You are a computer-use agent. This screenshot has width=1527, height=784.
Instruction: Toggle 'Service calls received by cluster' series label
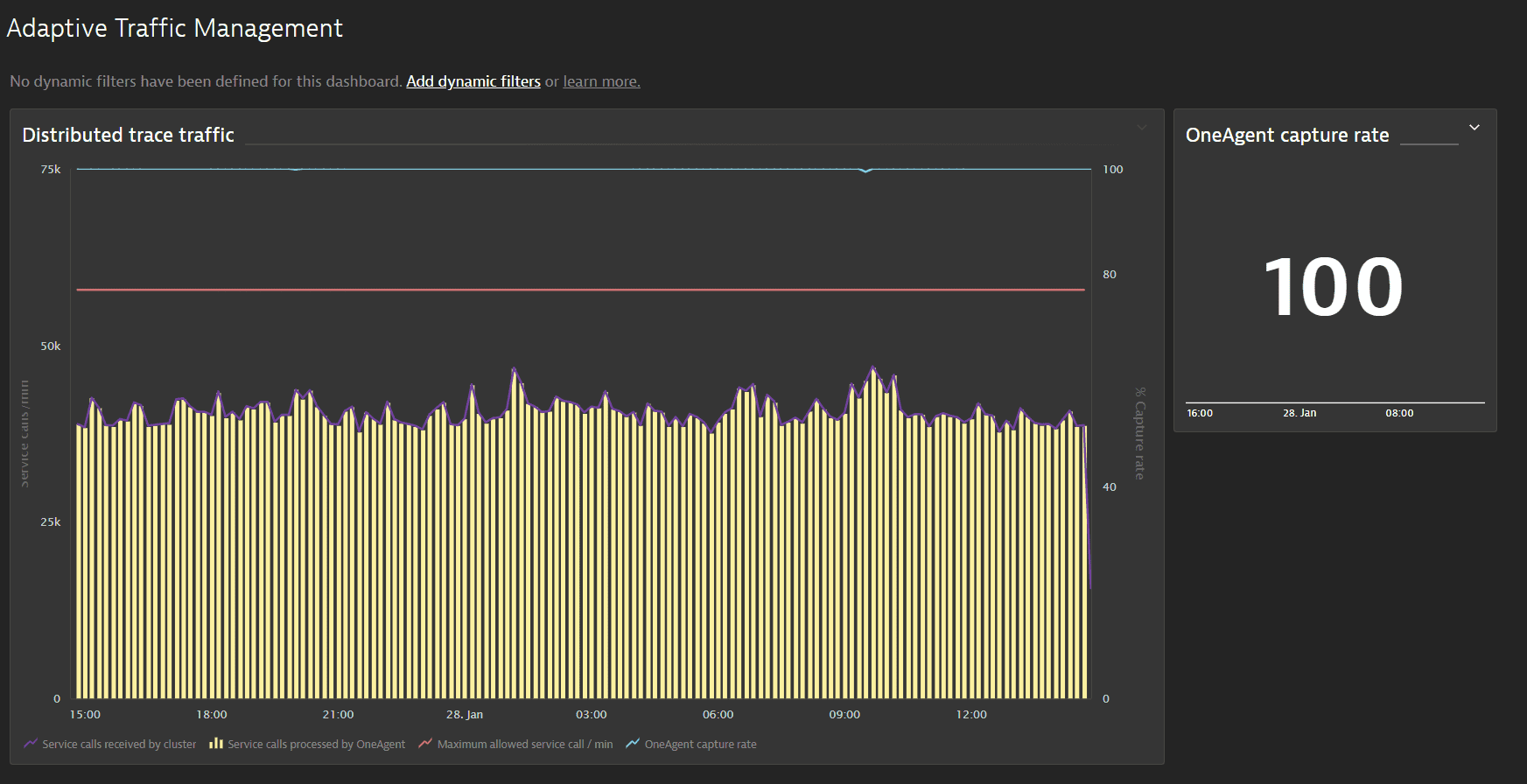[x=119, y=745]
